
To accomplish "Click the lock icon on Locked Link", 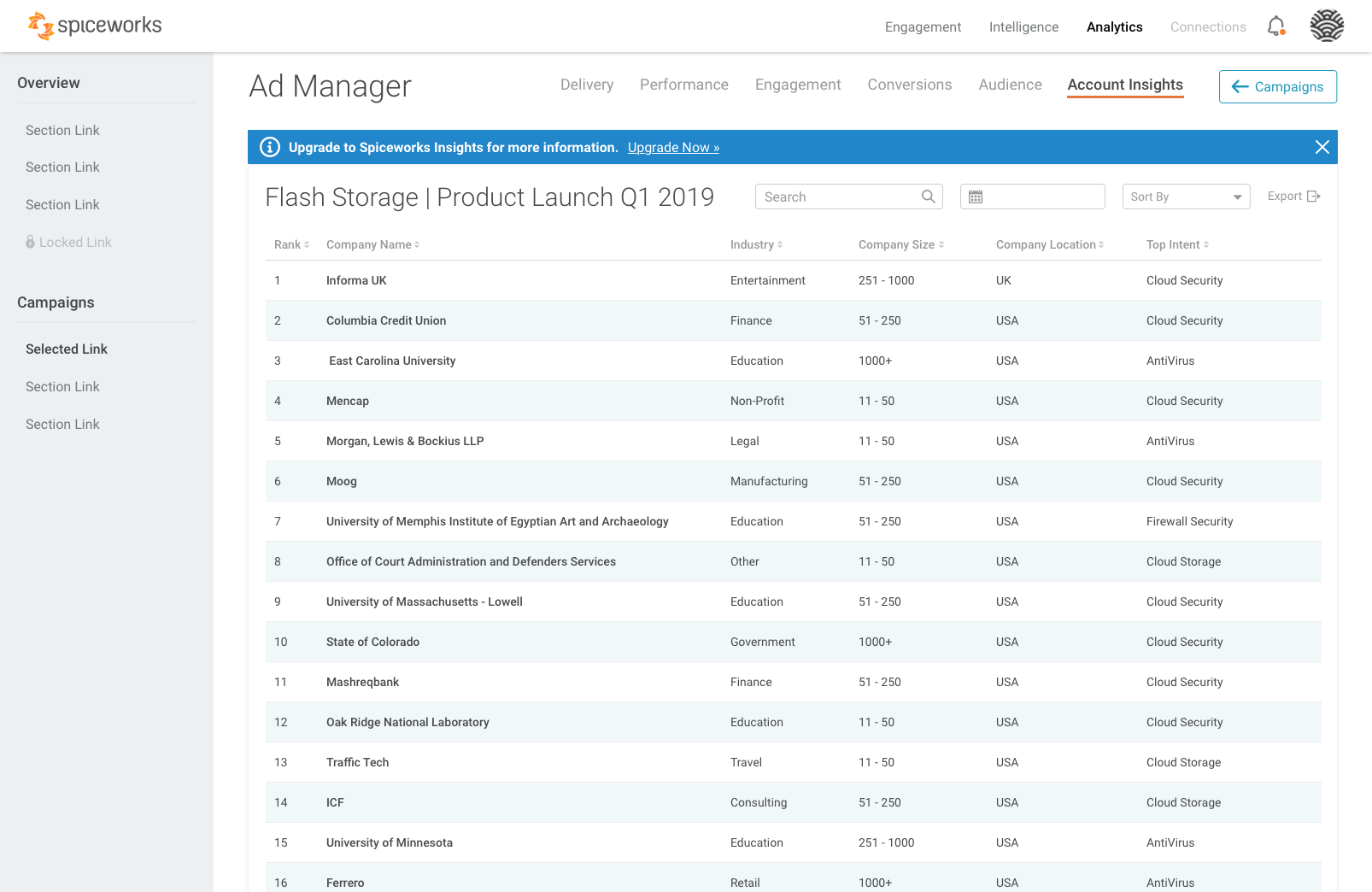I will (x=31, y=242).
